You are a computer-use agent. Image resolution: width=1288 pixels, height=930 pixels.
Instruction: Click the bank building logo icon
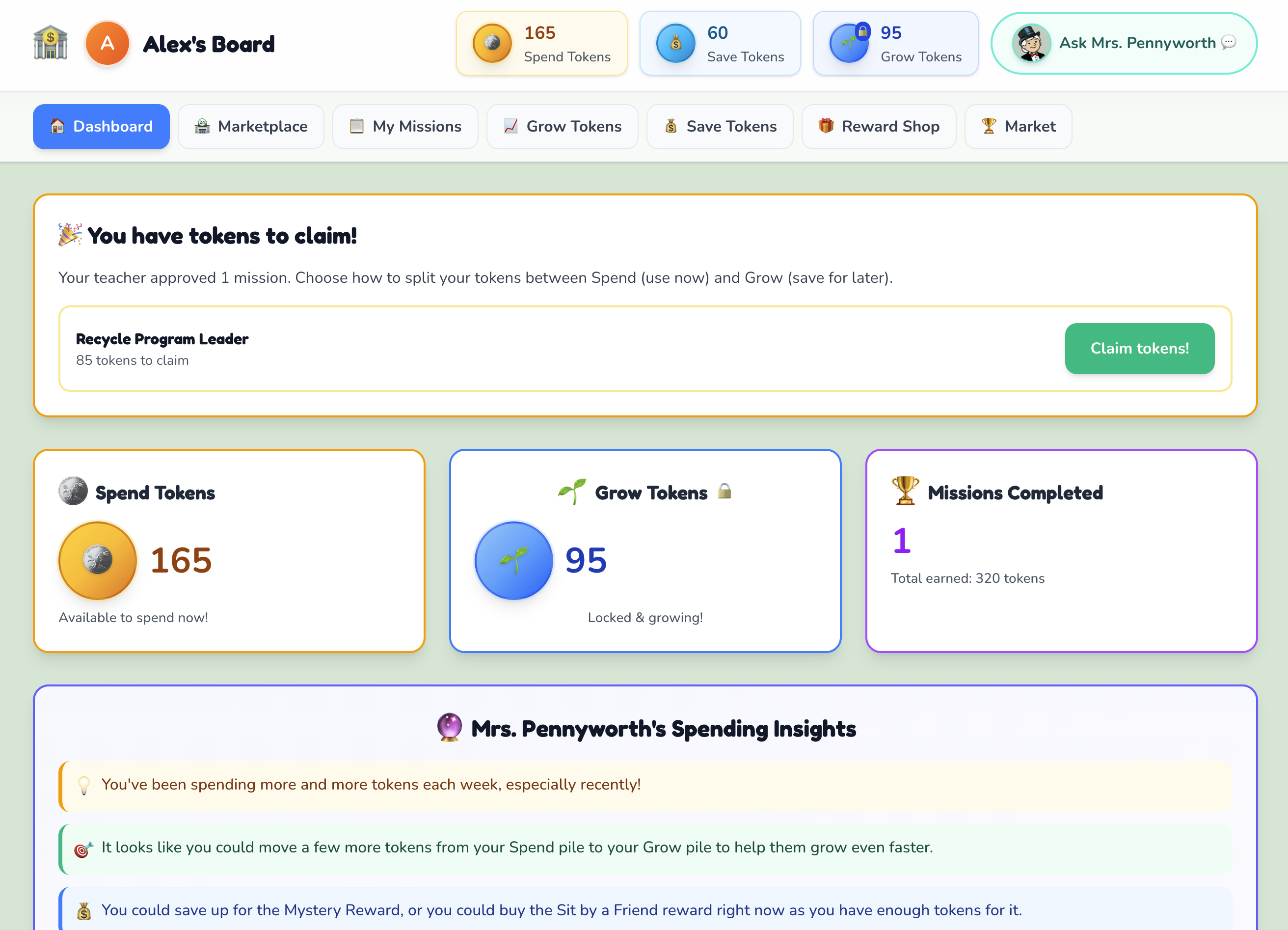click(51, 43)
